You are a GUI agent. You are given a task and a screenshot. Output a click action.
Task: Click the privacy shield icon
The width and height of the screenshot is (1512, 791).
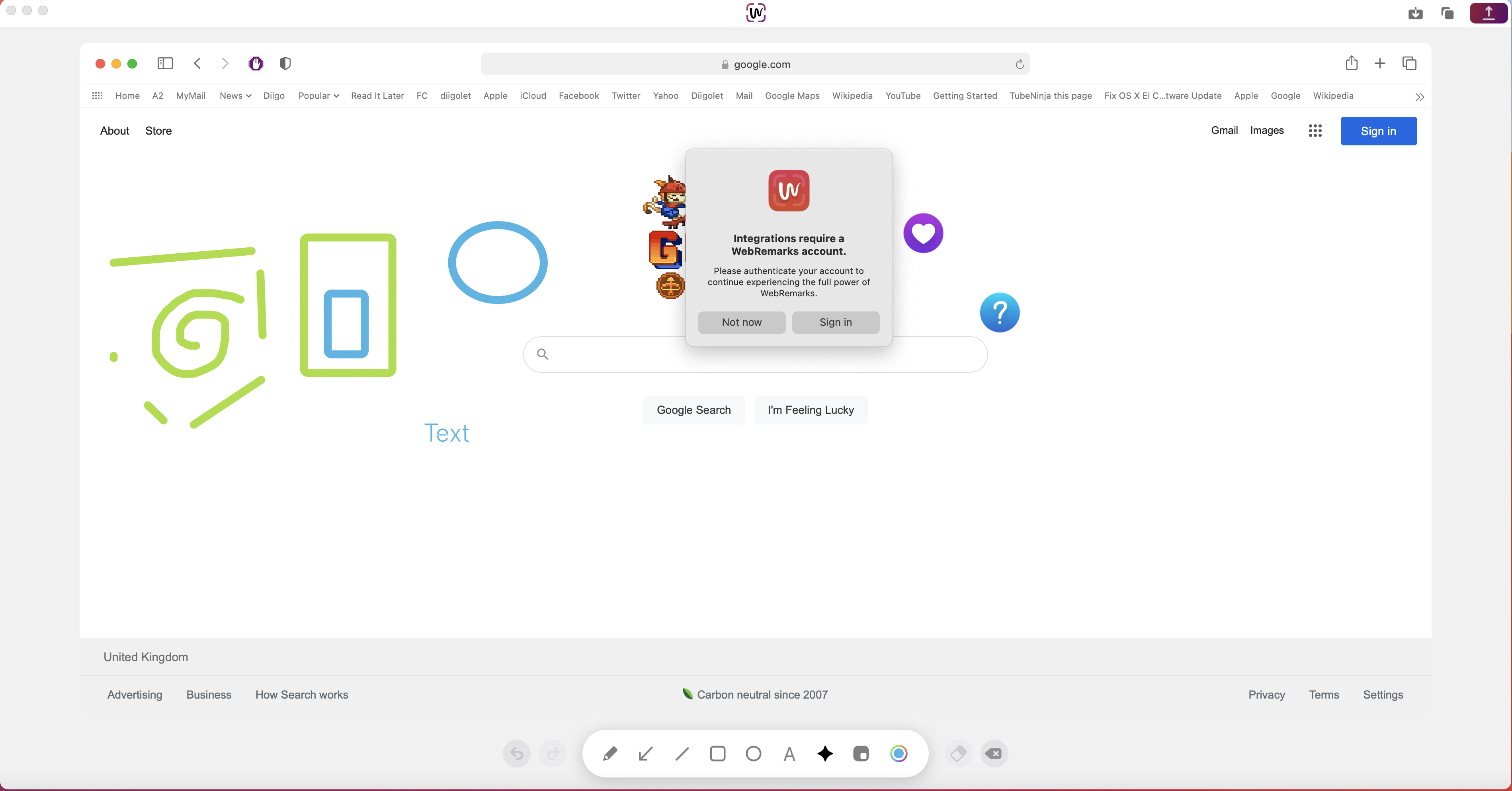pos(285,63)
